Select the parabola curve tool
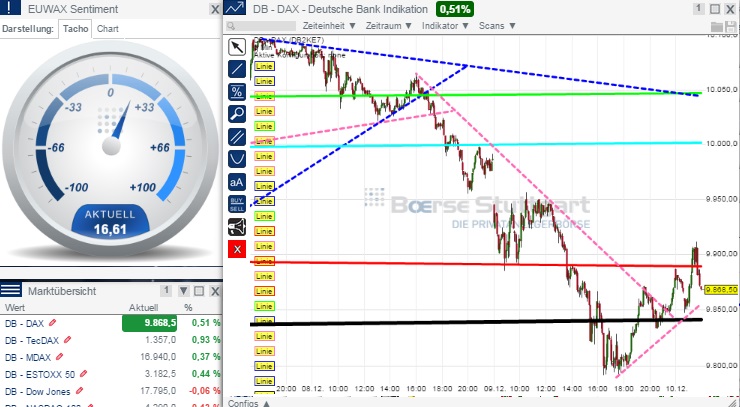 [x=237, y=159]
